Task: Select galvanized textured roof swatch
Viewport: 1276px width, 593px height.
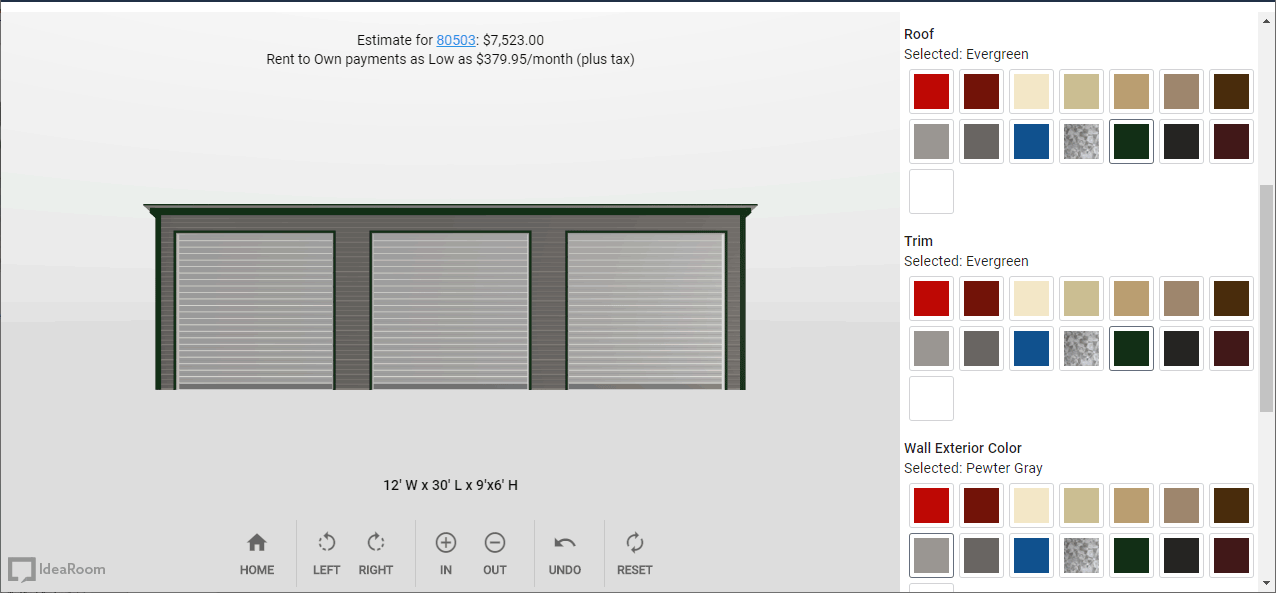Action: click(1081, 142)
